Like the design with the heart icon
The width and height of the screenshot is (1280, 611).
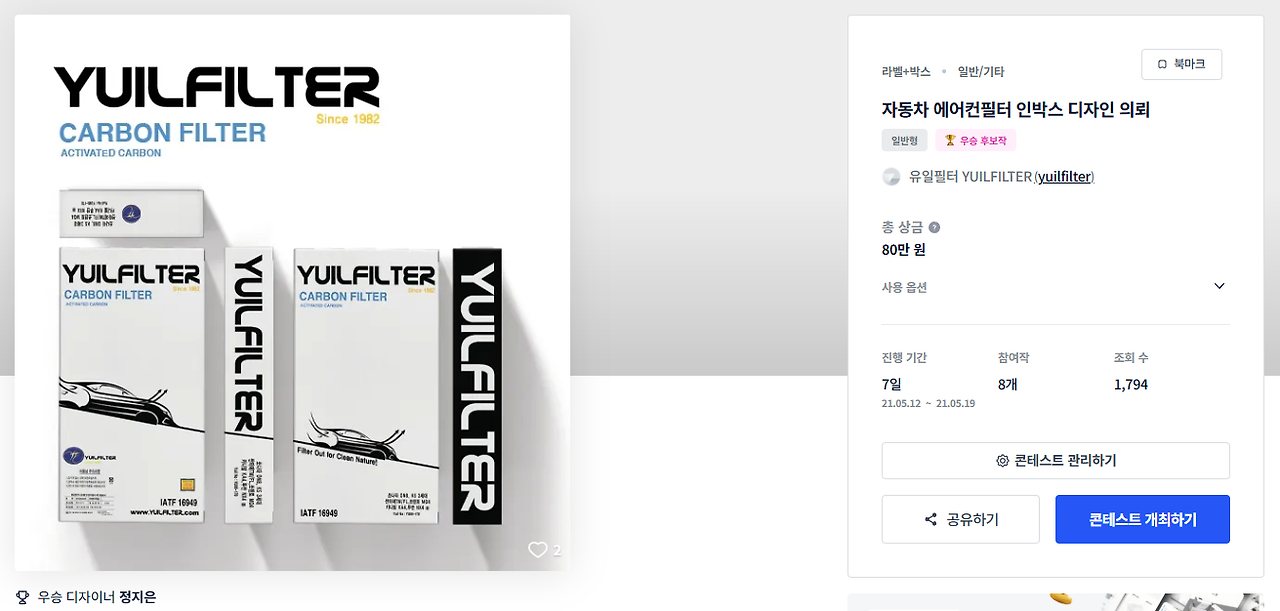(538, 550)
